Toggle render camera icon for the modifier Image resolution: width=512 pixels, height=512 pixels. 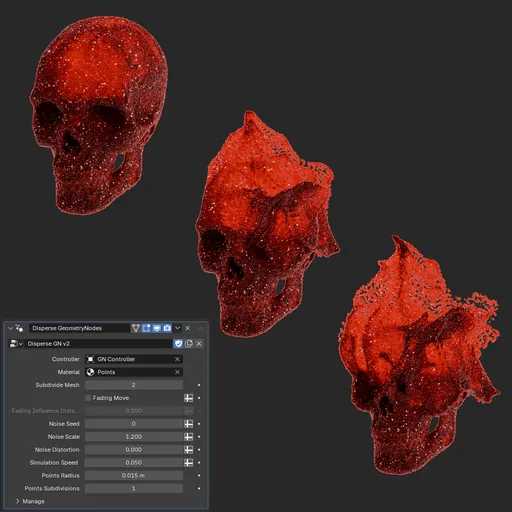coord(167,328)
